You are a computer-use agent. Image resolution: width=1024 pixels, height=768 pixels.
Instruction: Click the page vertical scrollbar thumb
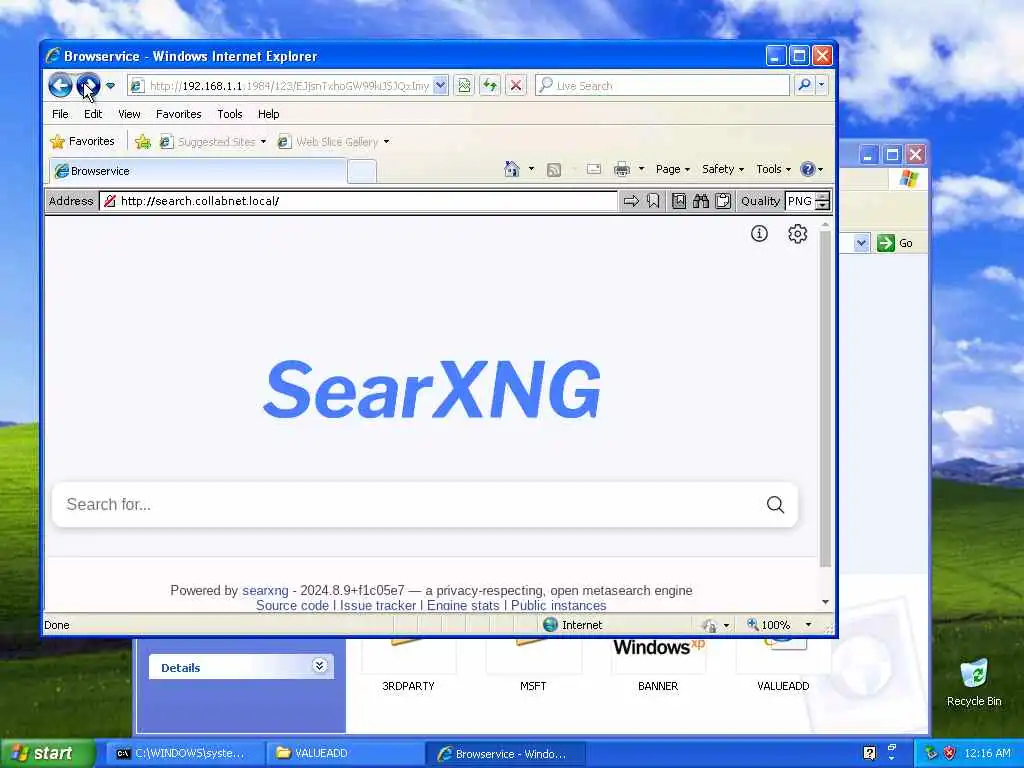825,398
